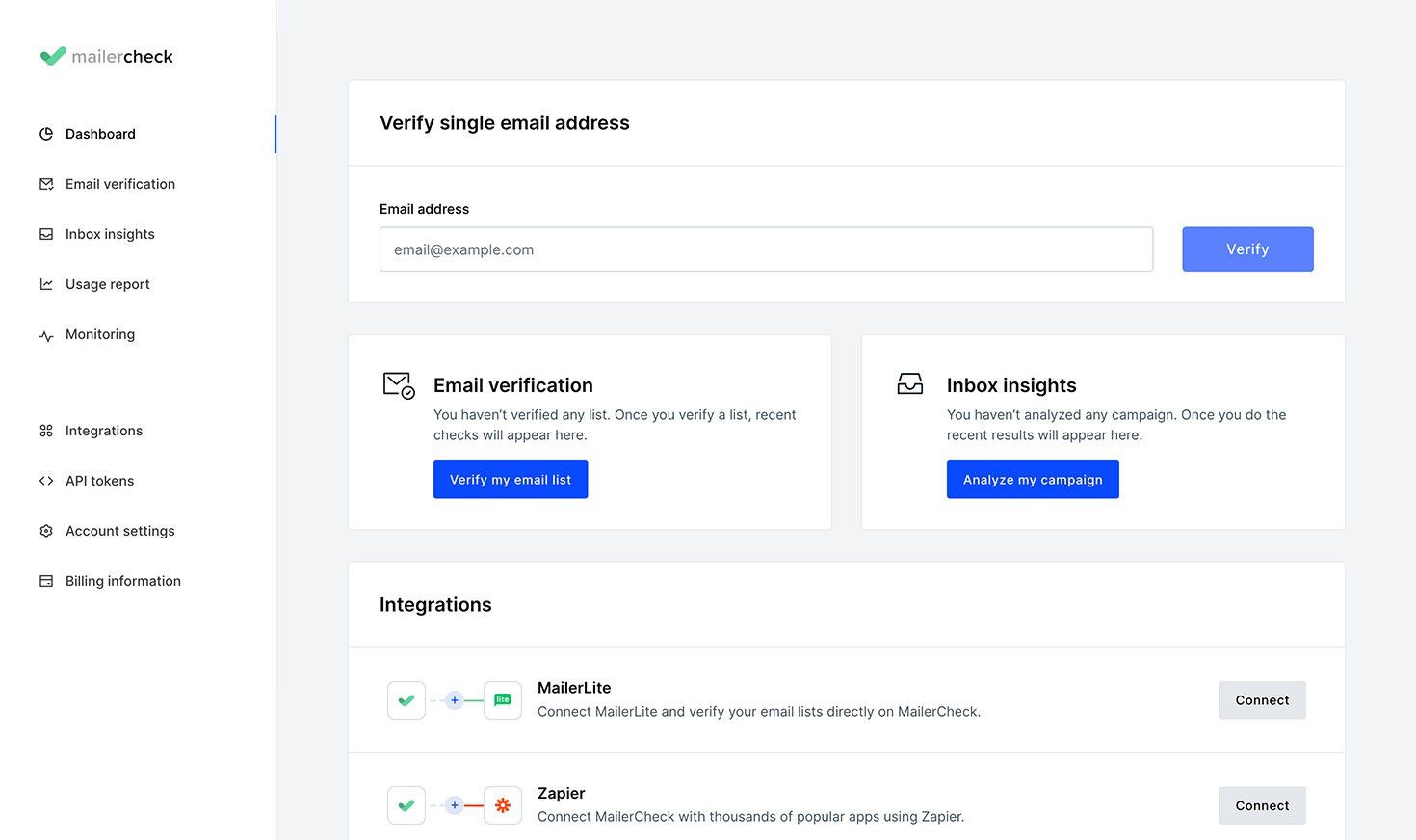Click the Integrations grid icon in sidebar
Image resolution: width=1416 pixels, height=840 pixels.
tap(46, 431)
